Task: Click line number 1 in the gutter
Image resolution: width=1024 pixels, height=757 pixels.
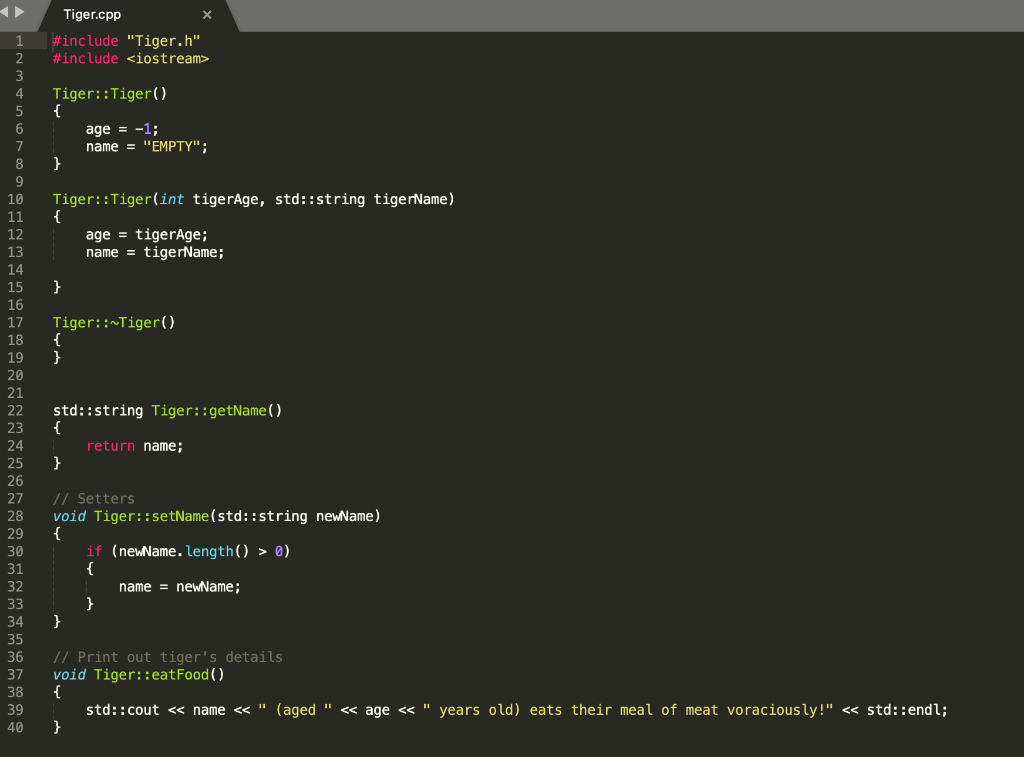Action: coord(21,40)
